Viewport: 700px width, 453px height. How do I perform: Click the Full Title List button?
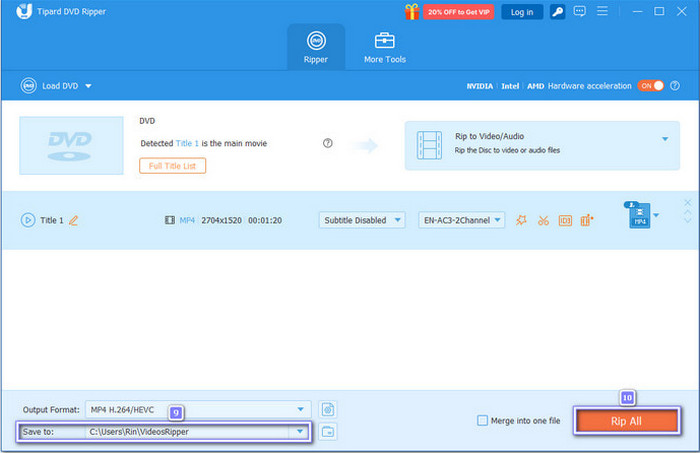(172, 166)
